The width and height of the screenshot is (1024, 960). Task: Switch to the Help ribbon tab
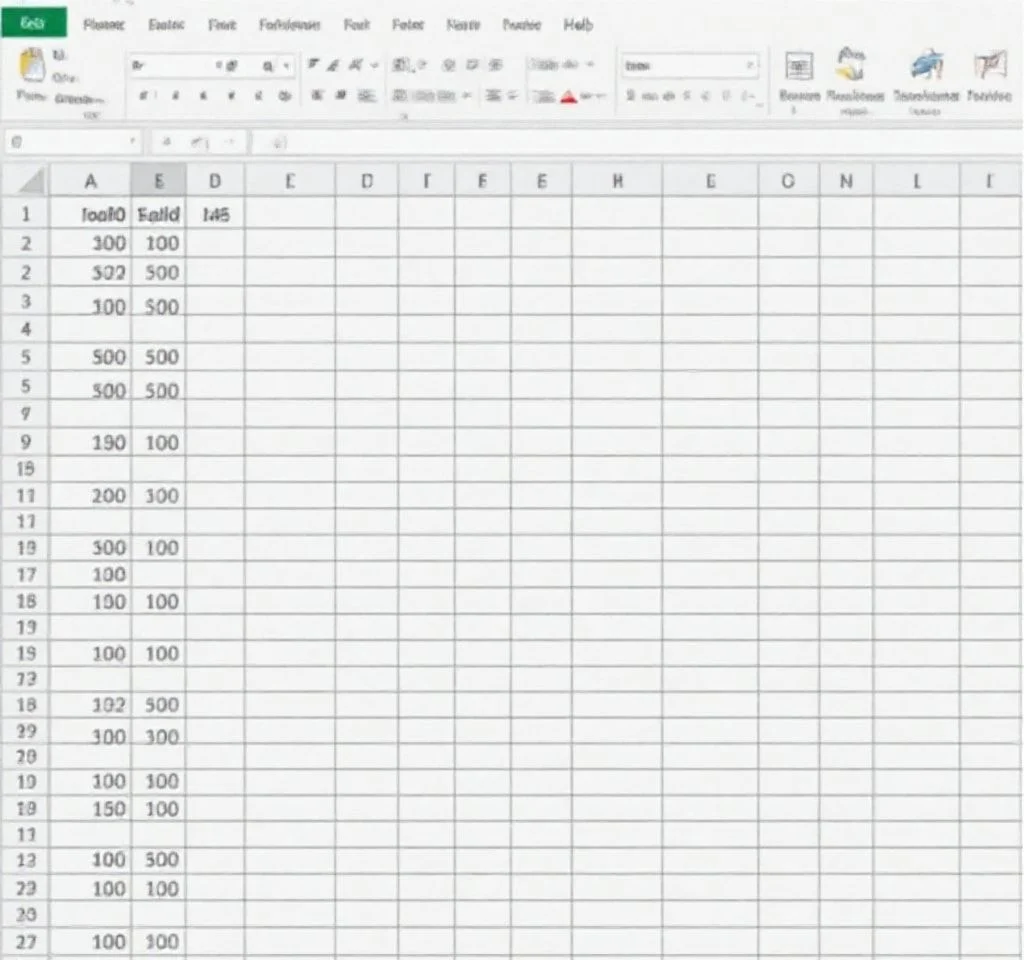(578, 25)
